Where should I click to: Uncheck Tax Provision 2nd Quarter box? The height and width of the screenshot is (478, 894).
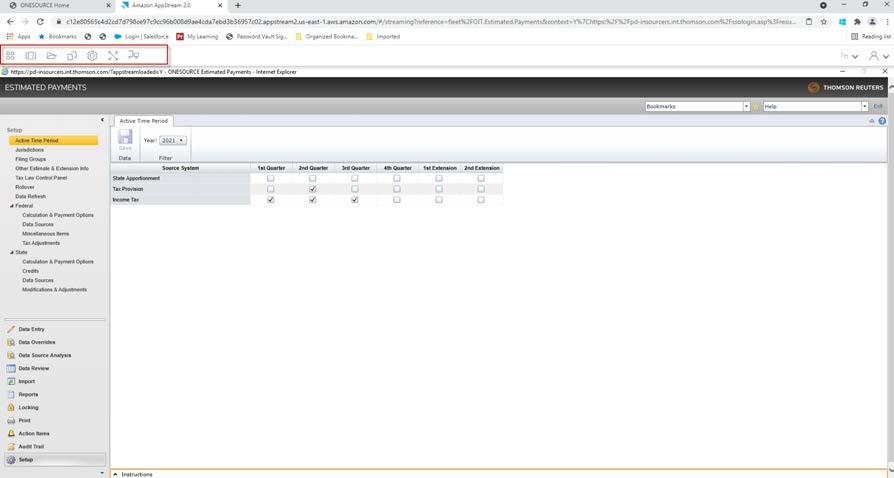pyautogui.click(x=312, y=189)
